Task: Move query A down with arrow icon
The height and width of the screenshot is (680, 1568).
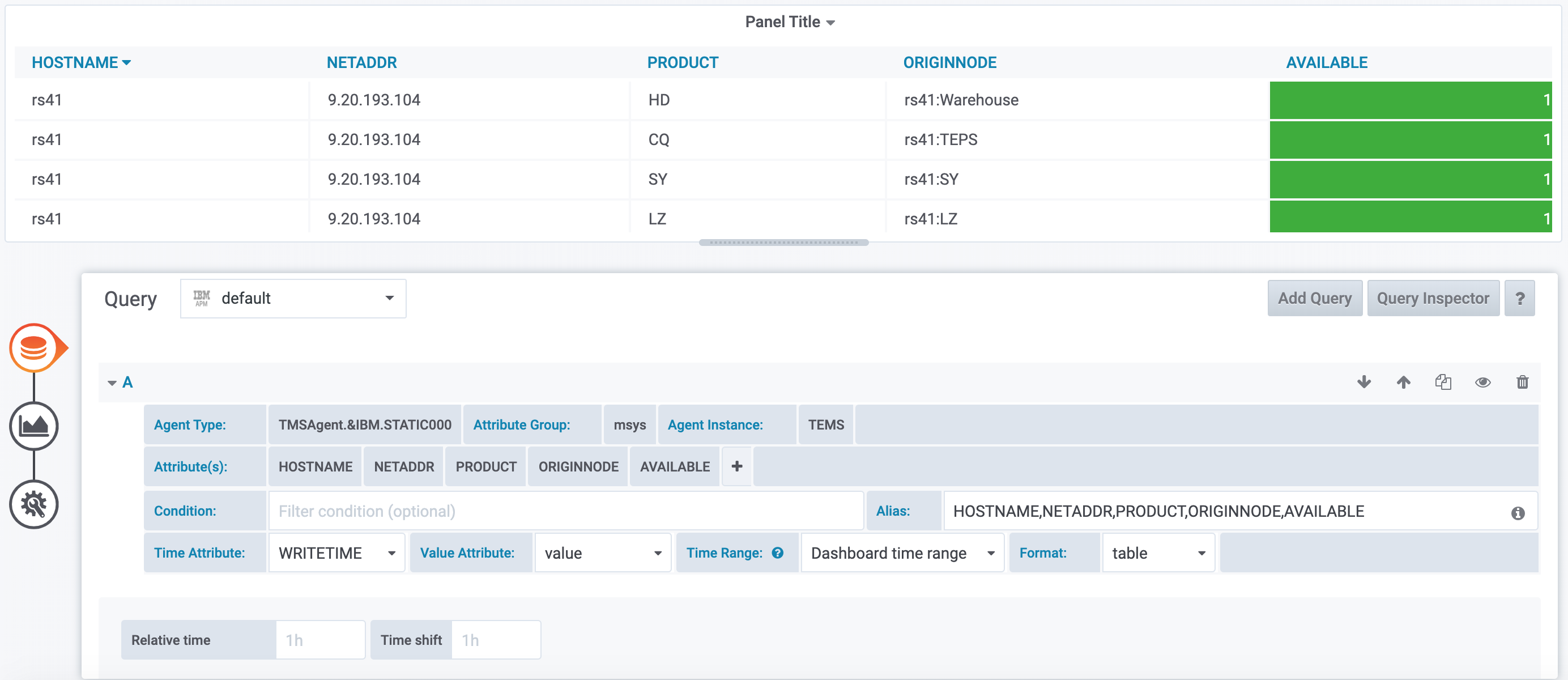Action: (x=1364, y=382)
